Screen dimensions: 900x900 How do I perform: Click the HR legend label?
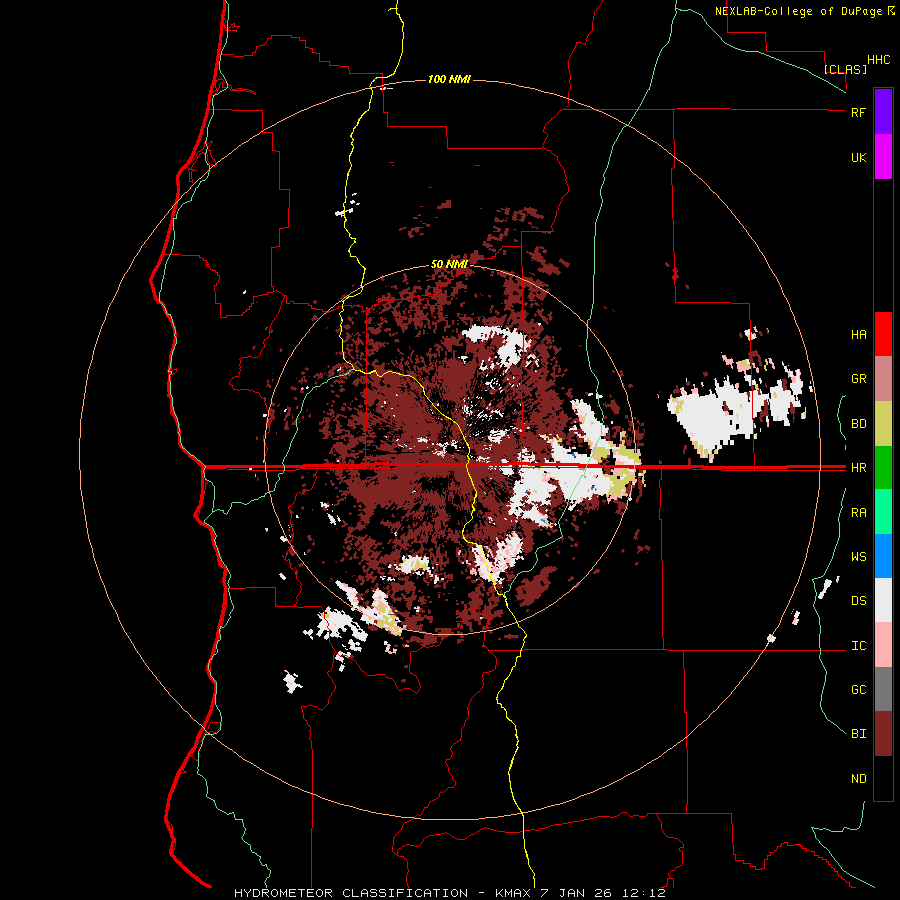(858, 468)
